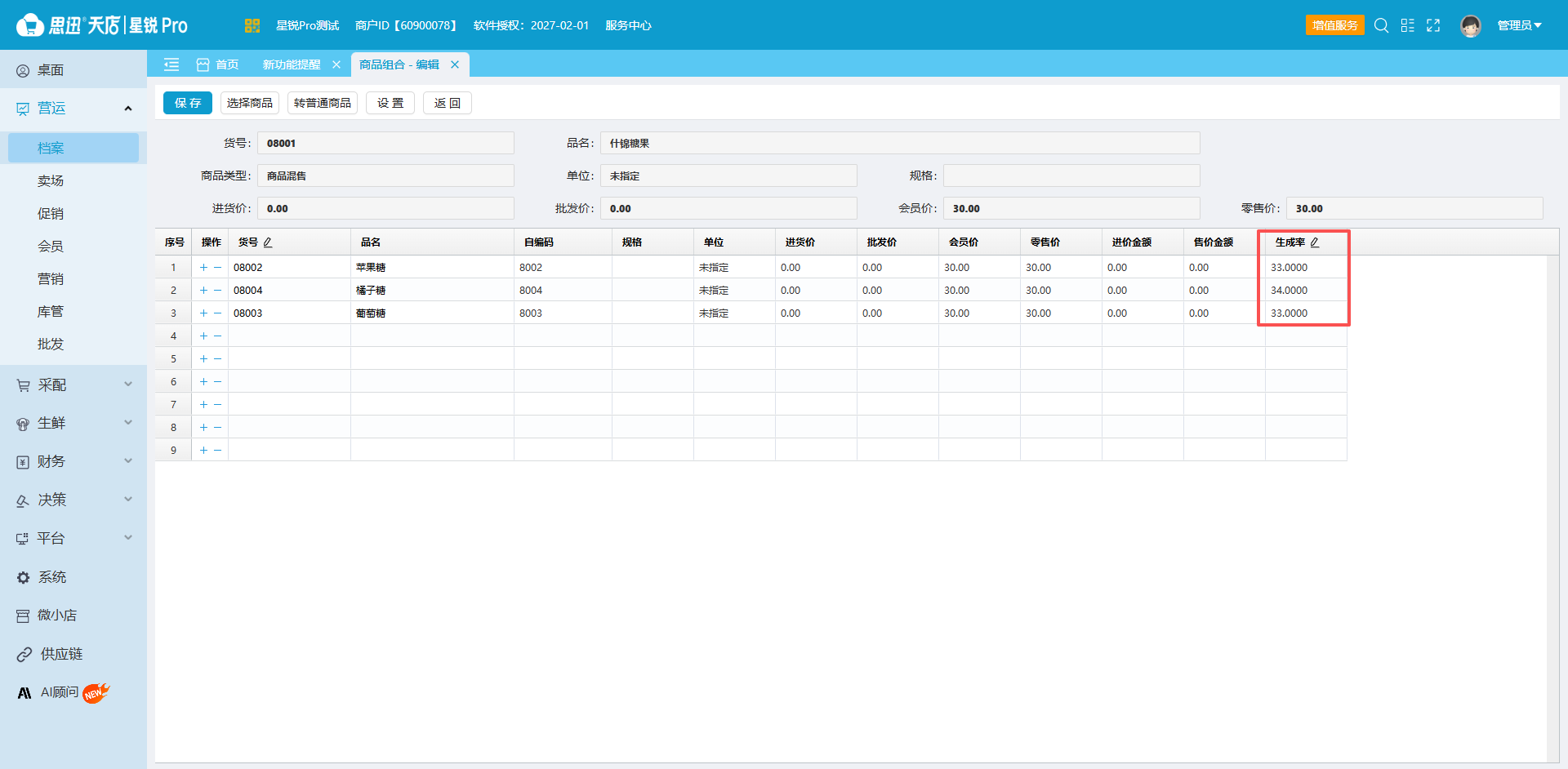This screenshot has width=1568, height=769.
Task: Select 促销 in the 营运 submenu
Action: click(x=51, y=213)
